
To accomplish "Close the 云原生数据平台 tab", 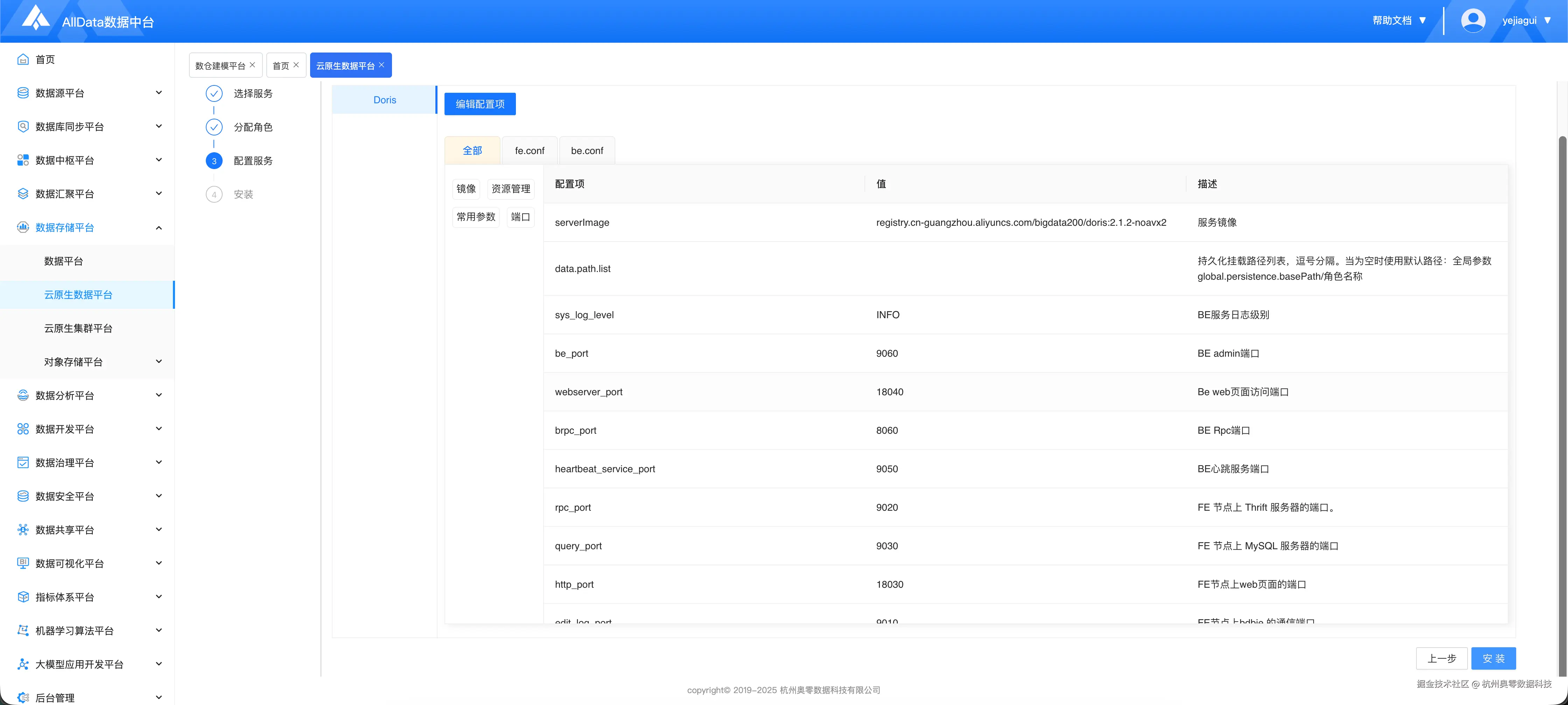I will click(381, 64).
